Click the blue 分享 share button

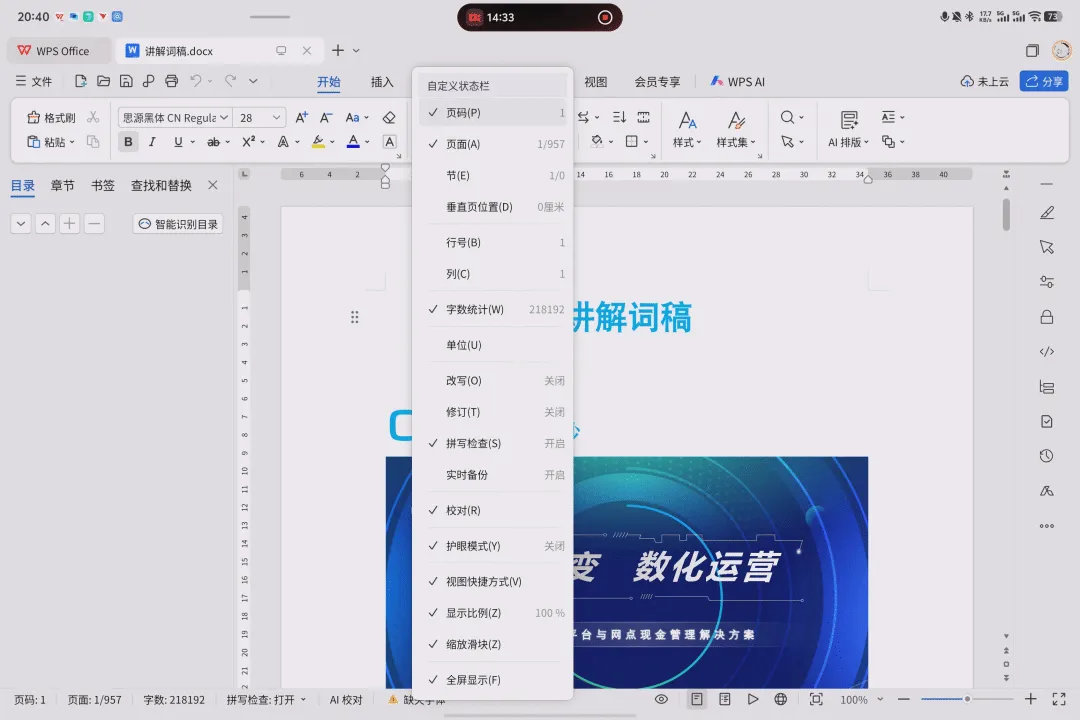click(1043, 81)
